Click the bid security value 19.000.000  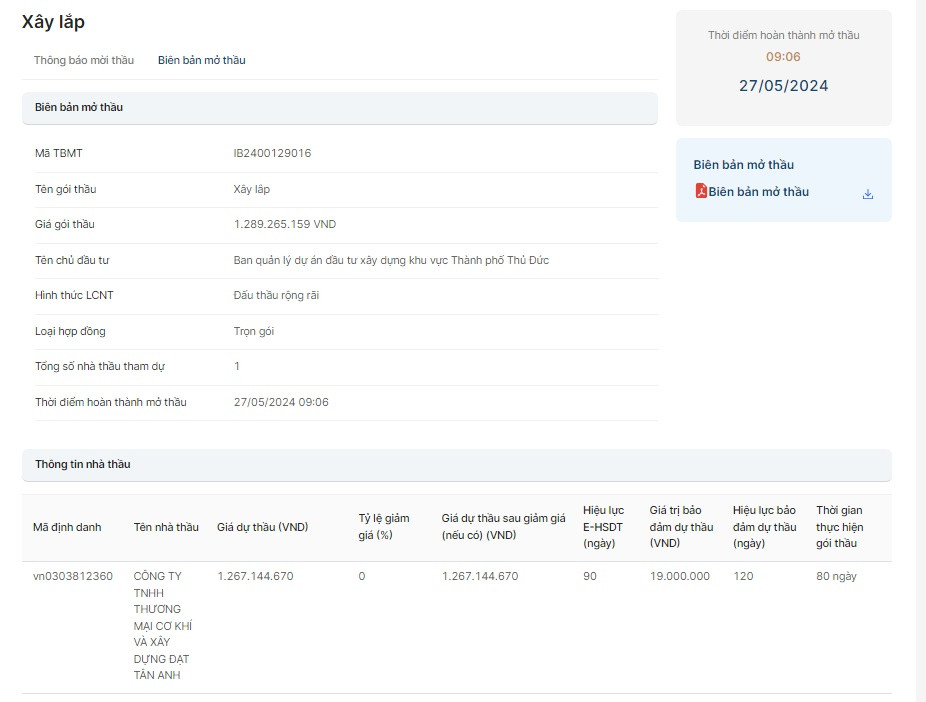click(679, 576)
